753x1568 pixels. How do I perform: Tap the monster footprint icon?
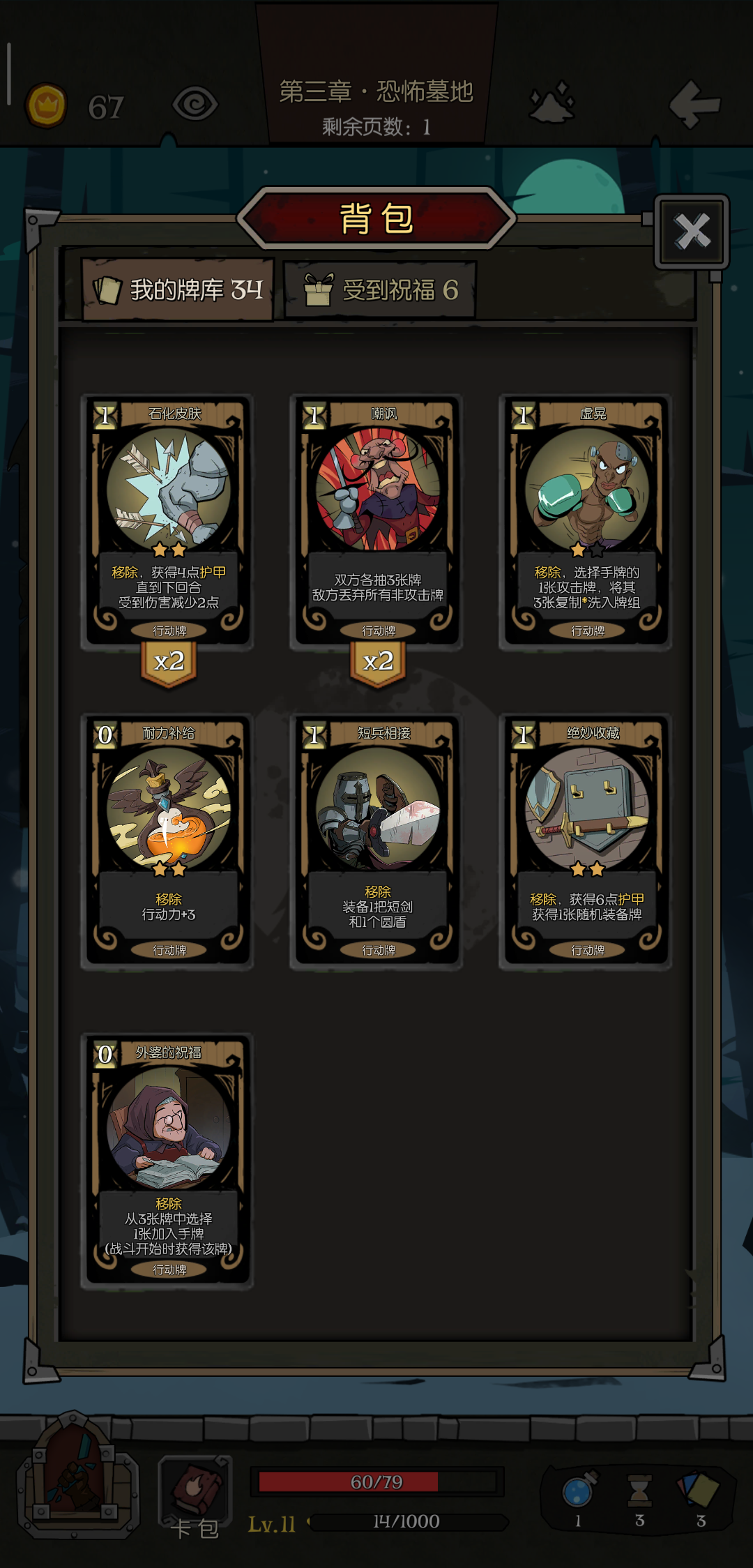(x=553, y=103)
